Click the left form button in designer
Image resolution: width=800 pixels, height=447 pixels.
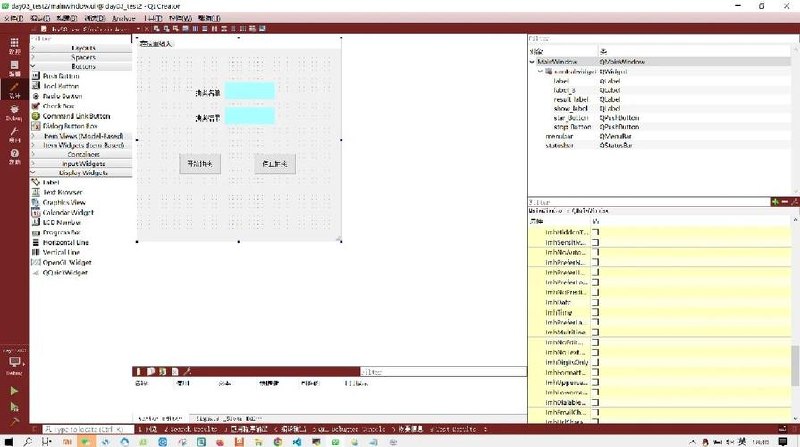coord(200,164)
